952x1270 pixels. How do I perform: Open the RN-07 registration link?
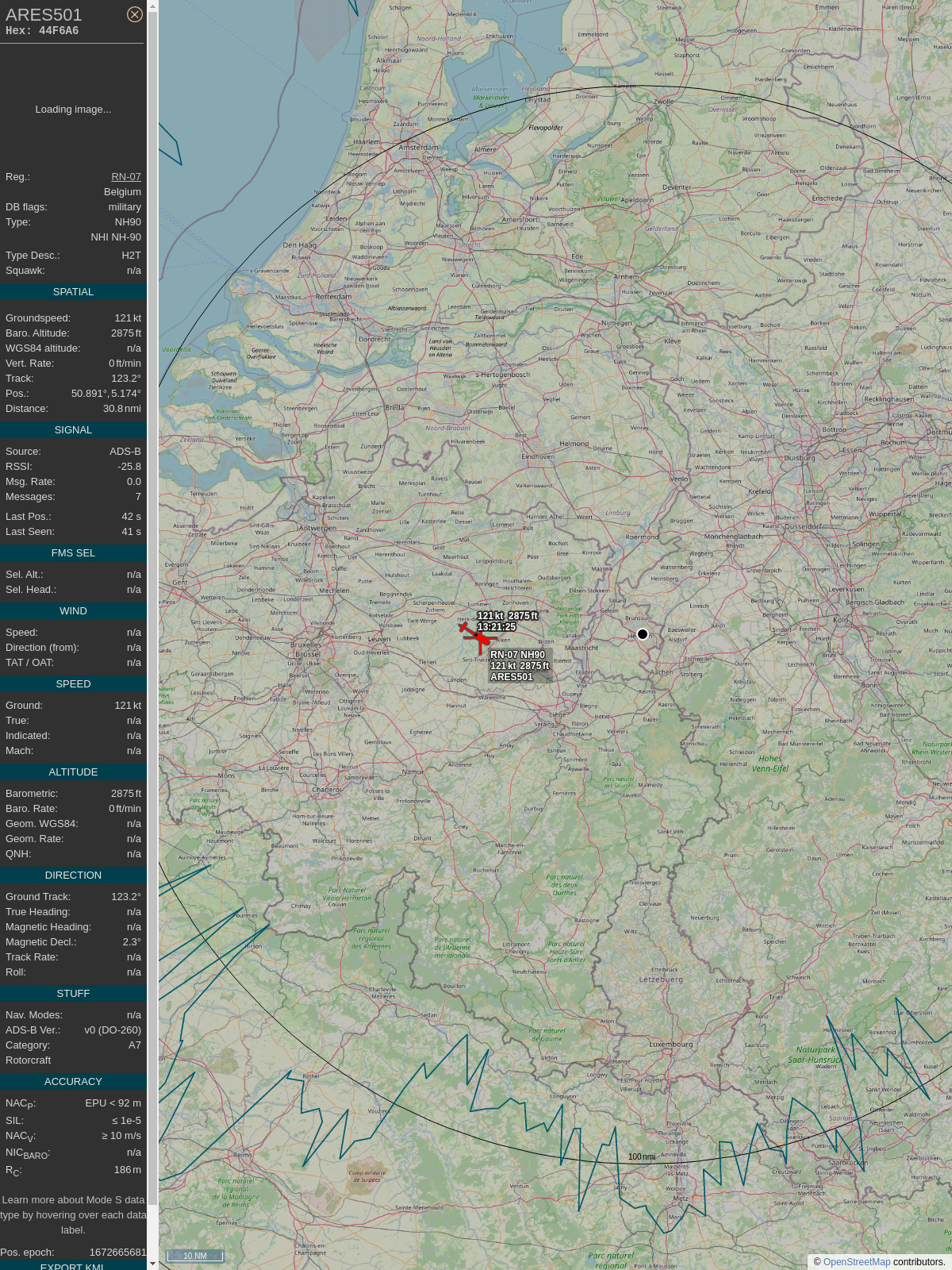pos(126,177)
